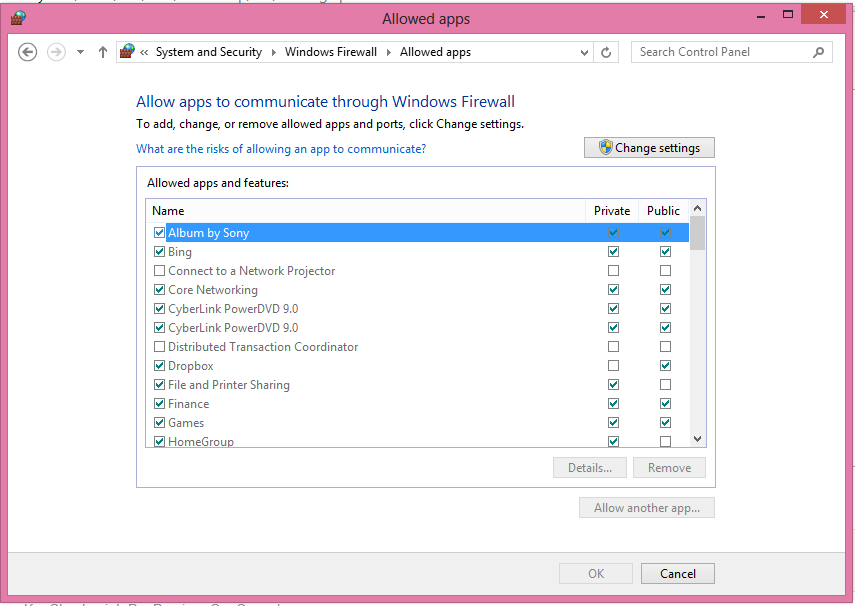Click the firewall icon in title bar

19,19
